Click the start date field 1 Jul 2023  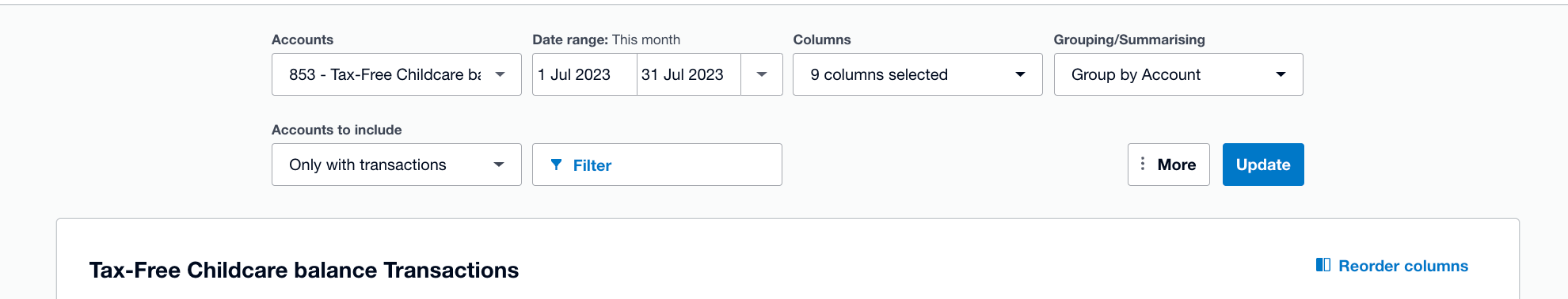pyautogui.click(x=584, y=74)
